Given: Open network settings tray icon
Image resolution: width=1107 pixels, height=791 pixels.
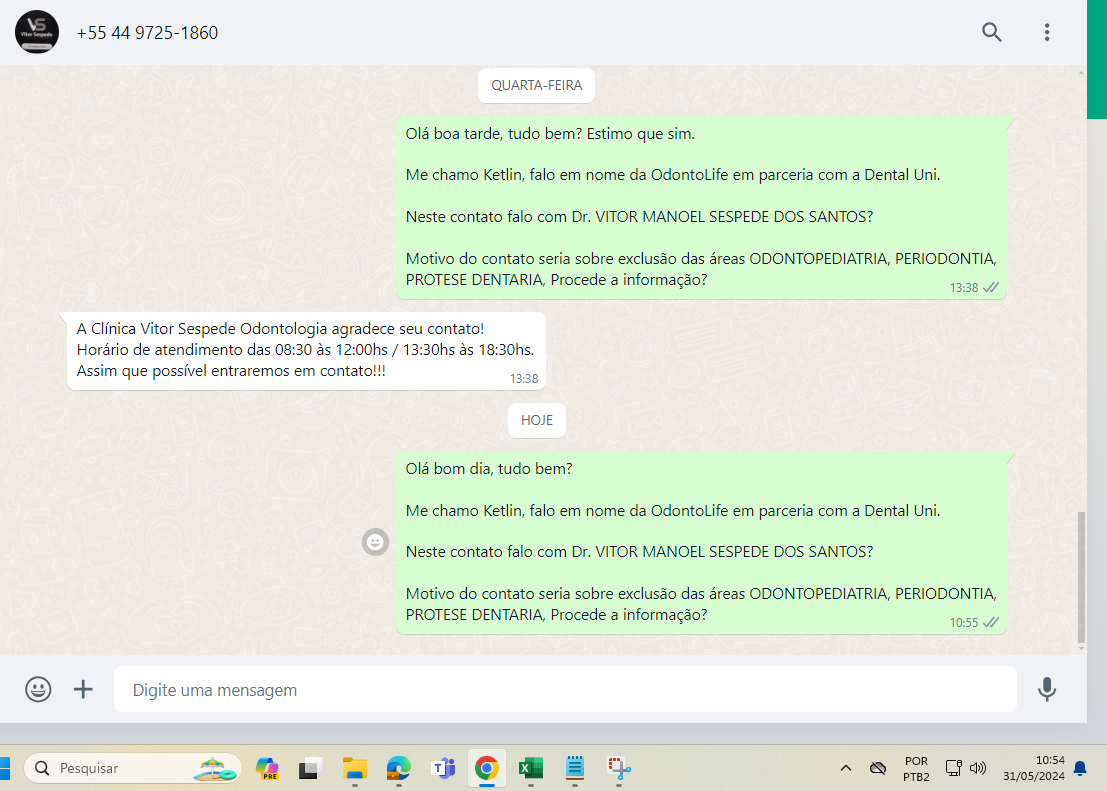Looking at the screenshot, I should click(x=954, y=768).
